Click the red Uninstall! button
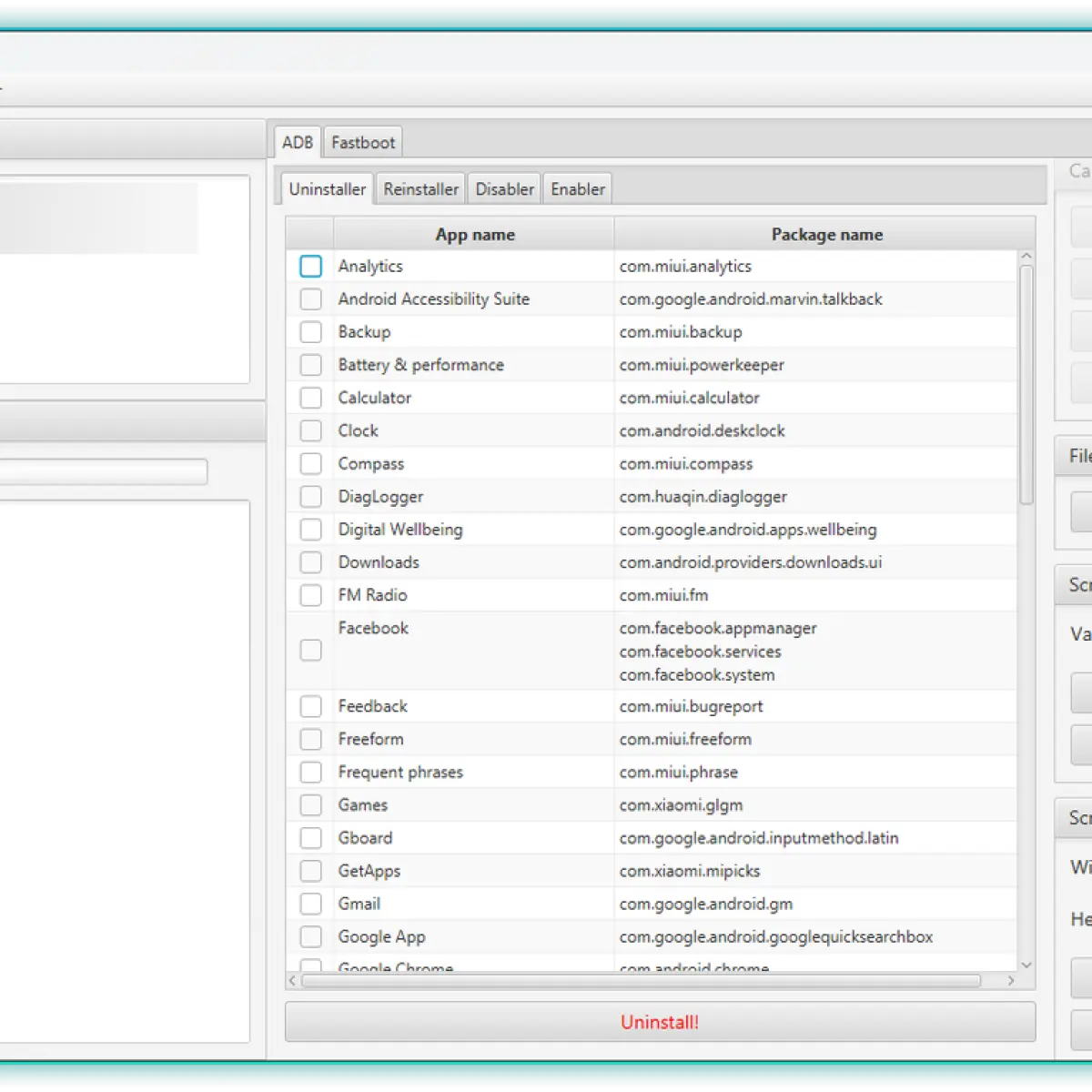The image size is (1092, 1092). 660,1022
